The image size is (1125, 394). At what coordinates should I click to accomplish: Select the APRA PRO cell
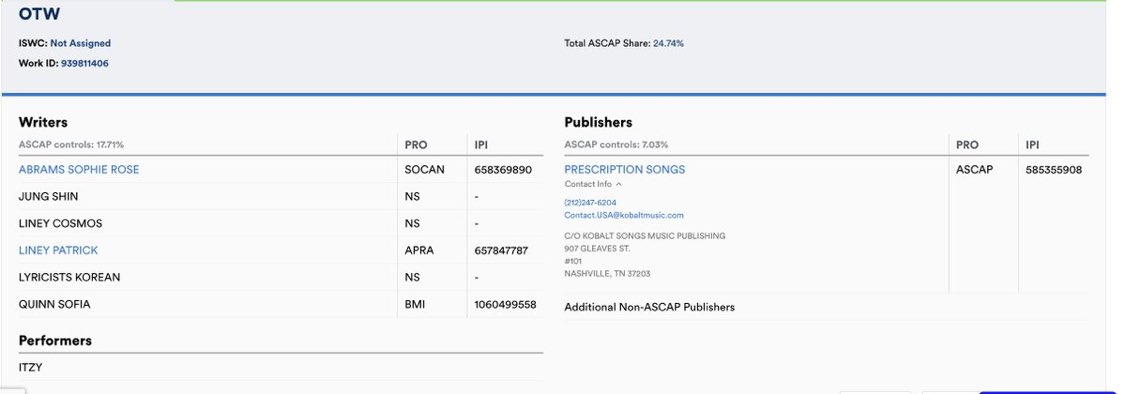pyautogui.click(x=419, y=250)
